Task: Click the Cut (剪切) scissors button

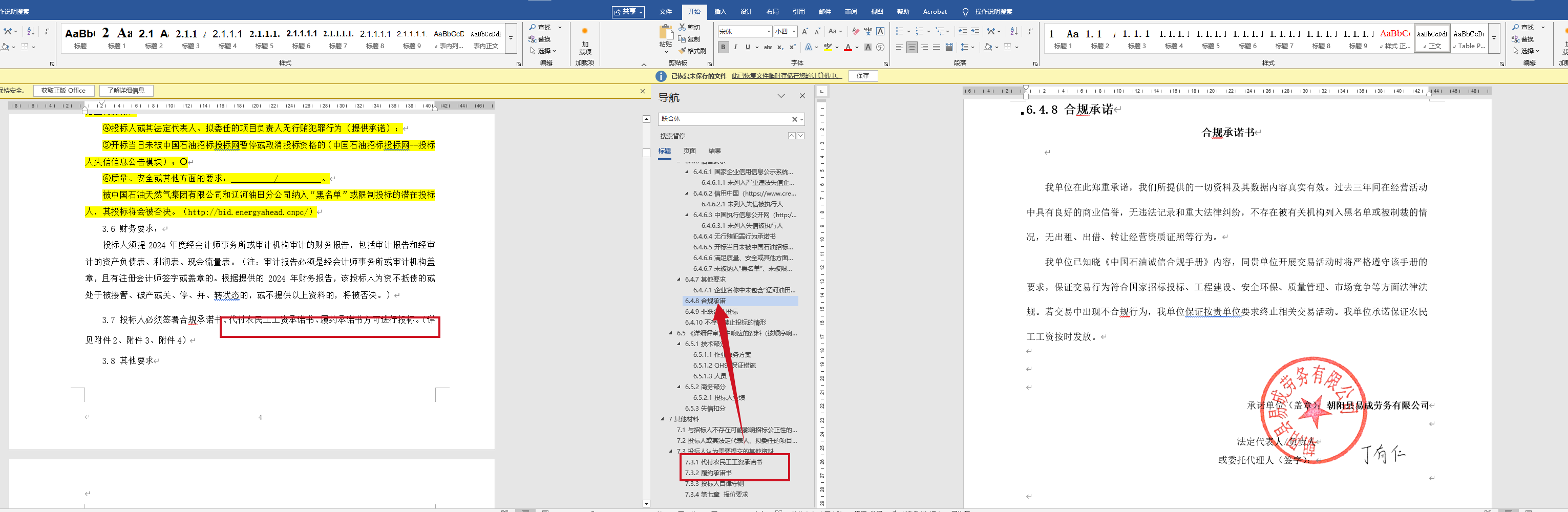Action: tap(689, 28)
